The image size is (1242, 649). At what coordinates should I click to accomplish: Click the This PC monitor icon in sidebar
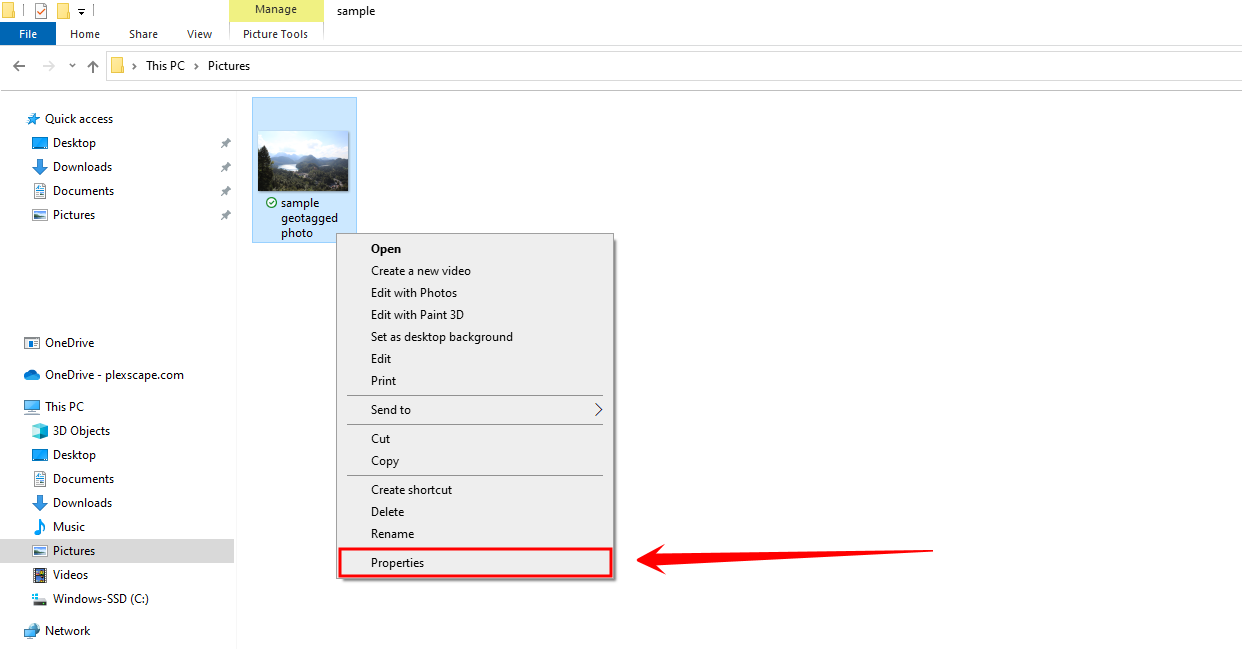pos(32,407)
